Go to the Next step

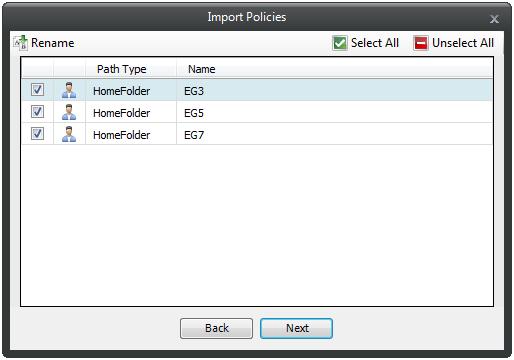click(x=296, y=328)
